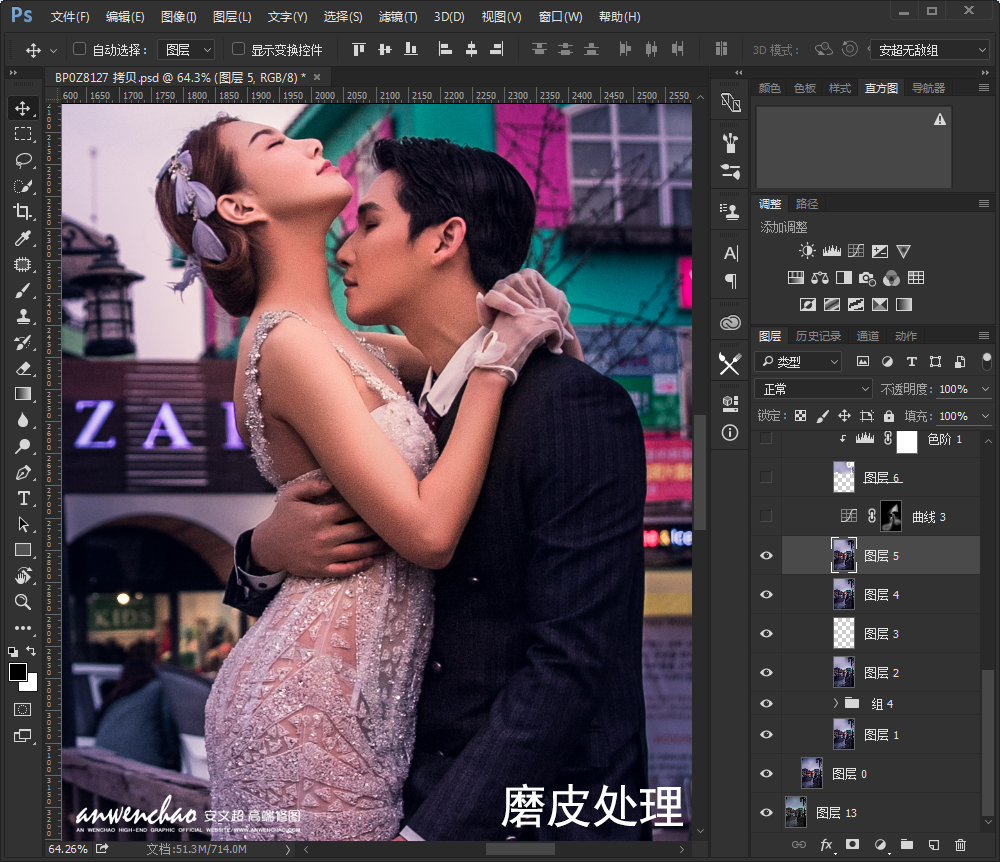Show the hidden 曲线 3 adjustment layer
The width and height of the screenshot is (1000, 862).
(x=767, y=516)
